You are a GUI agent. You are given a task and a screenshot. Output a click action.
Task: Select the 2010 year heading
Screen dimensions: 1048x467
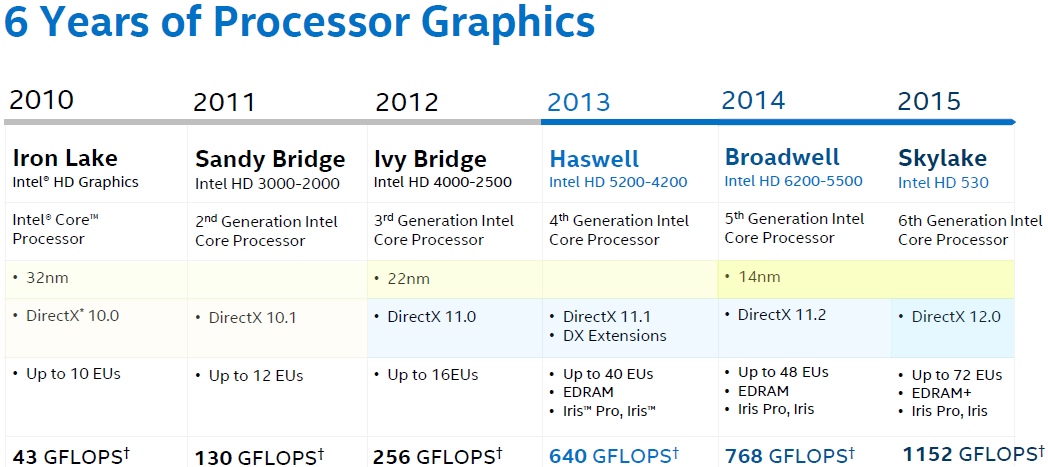pos(41,100)
